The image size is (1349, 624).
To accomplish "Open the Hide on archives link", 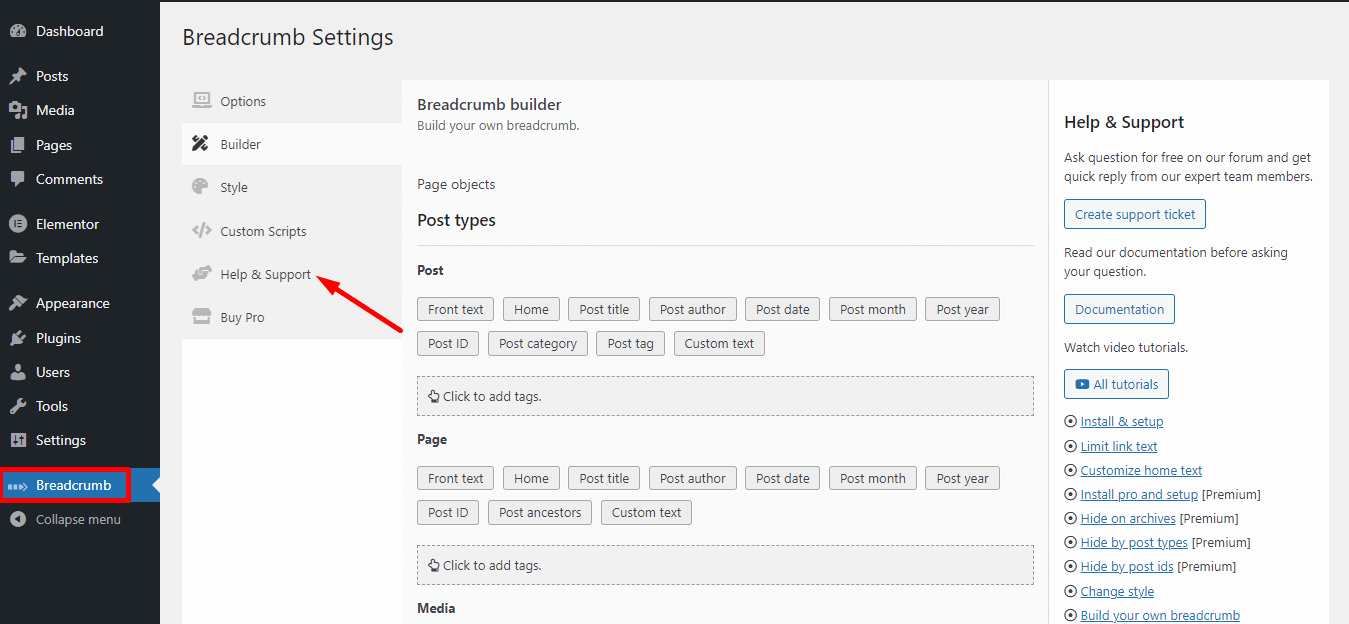I will pyautogui.click(x=1128, y=519).
